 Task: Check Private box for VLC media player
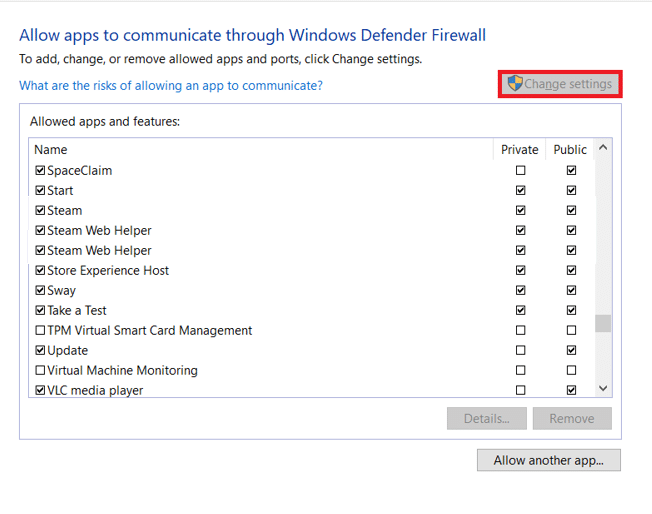[x=520, y=390]
